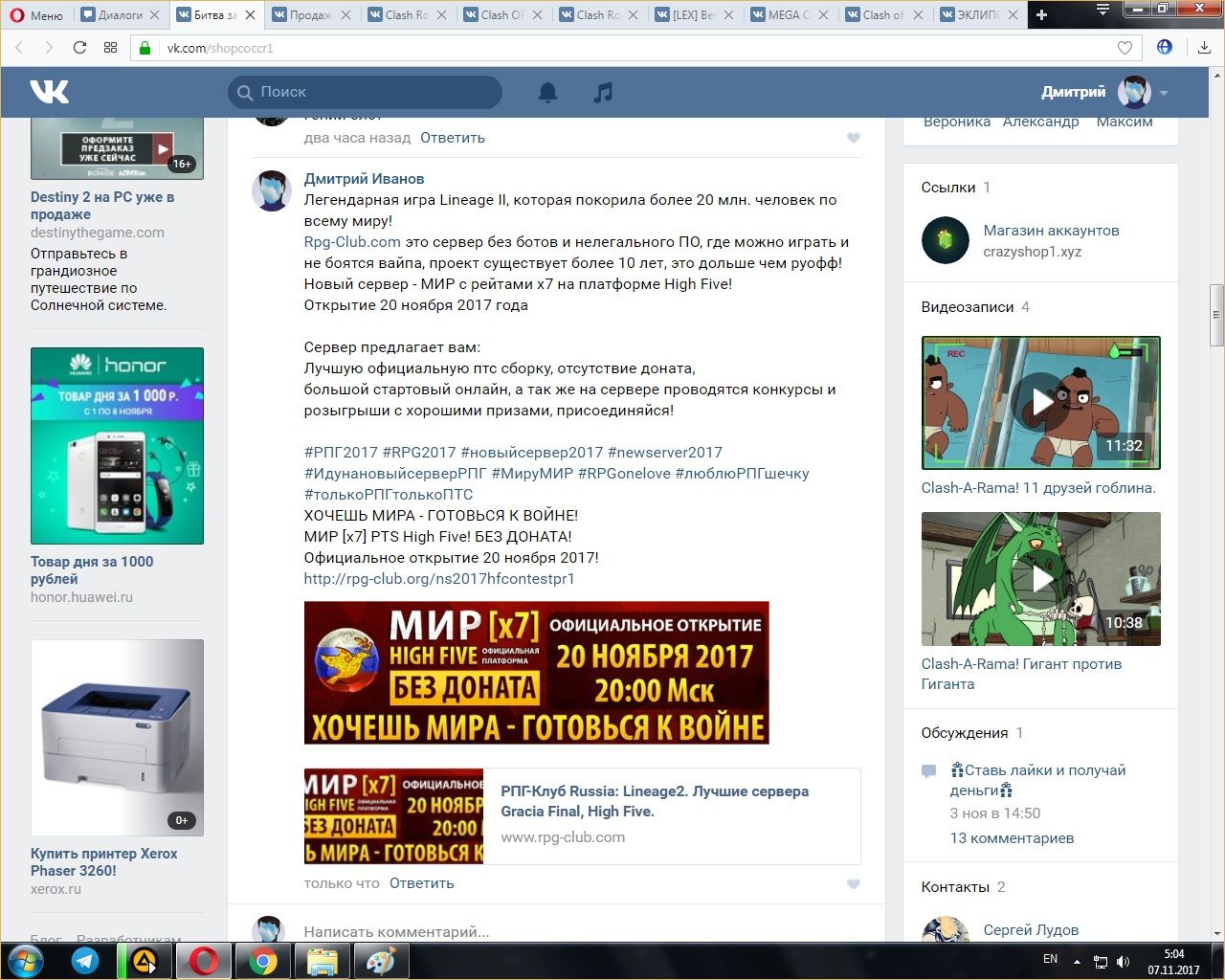This screenshot has height=980, width=1225.
Task: Close the Битва за tab
Action: pos(251,14)
